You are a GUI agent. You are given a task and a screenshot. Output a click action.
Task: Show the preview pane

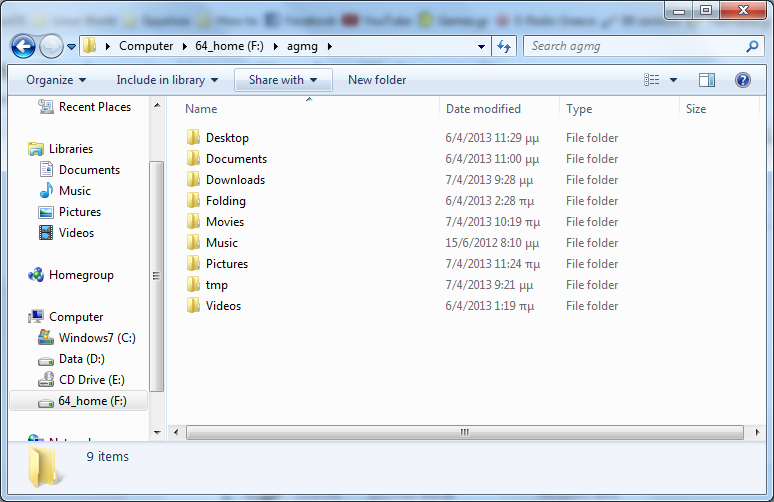coord(707,80)
